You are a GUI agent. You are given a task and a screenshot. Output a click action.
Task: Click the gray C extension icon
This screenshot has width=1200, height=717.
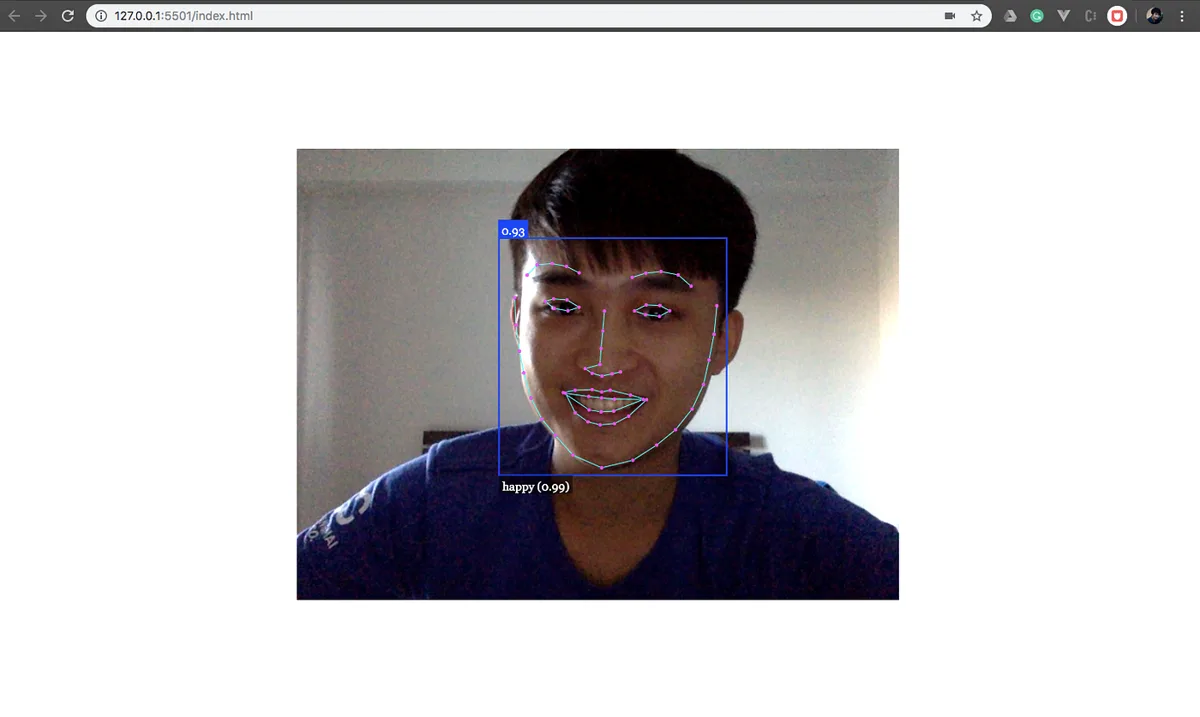tap(1090, 16)
